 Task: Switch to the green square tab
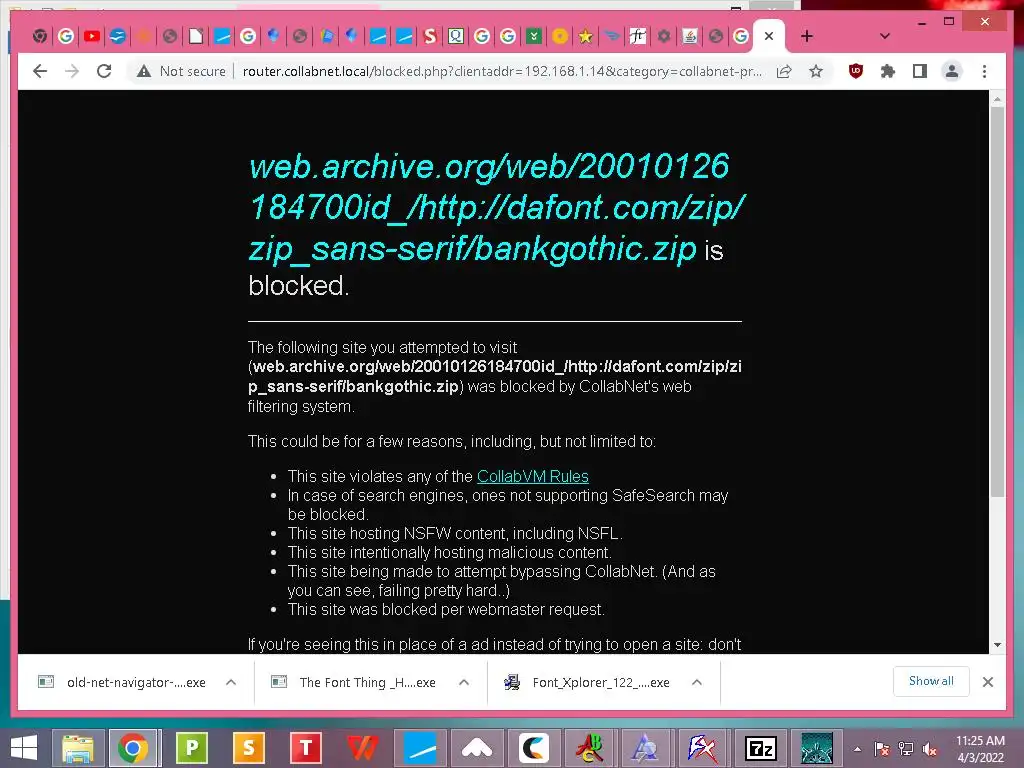coord(534,37)
